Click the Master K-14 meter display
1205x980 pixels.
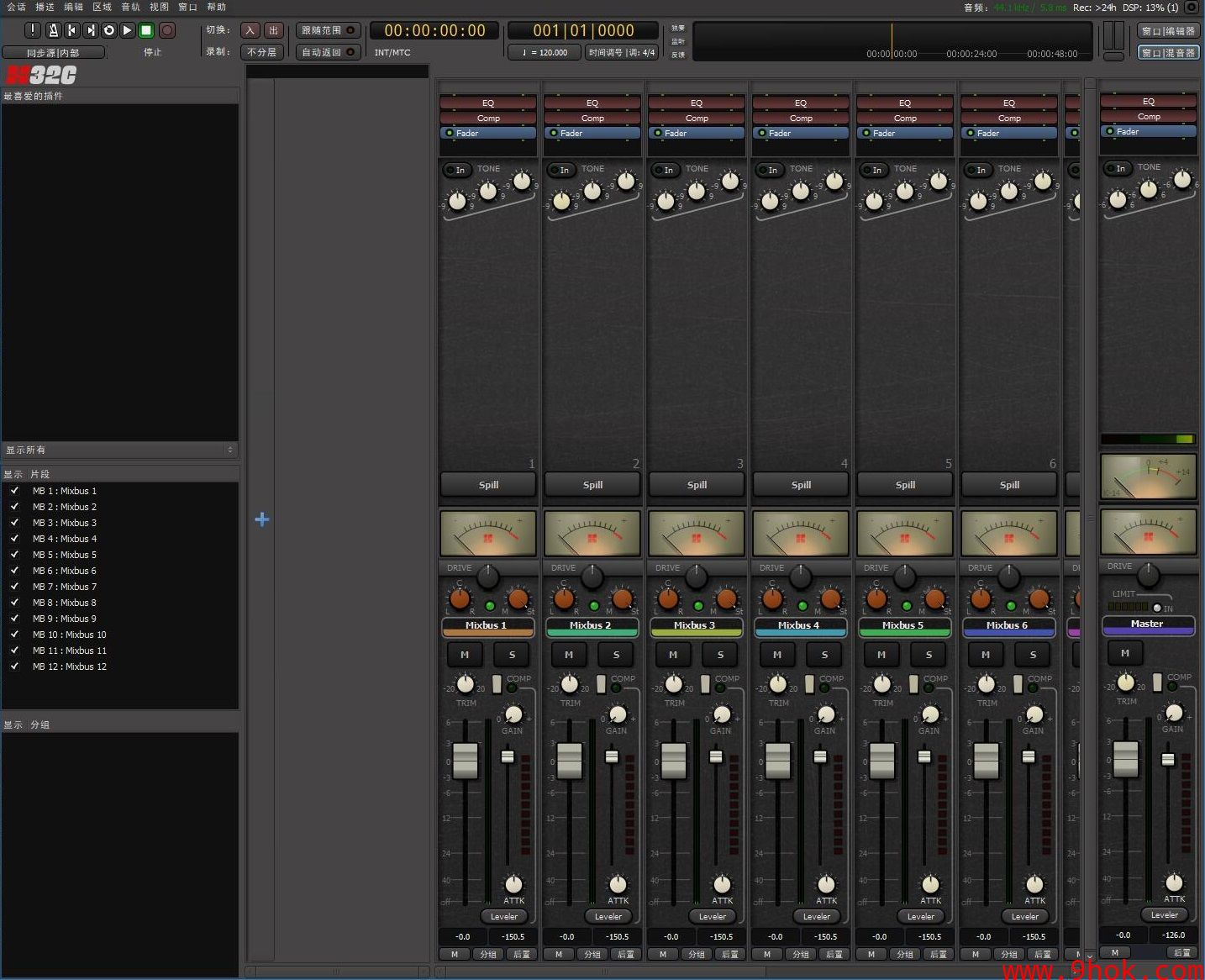tap(1148, 477)
